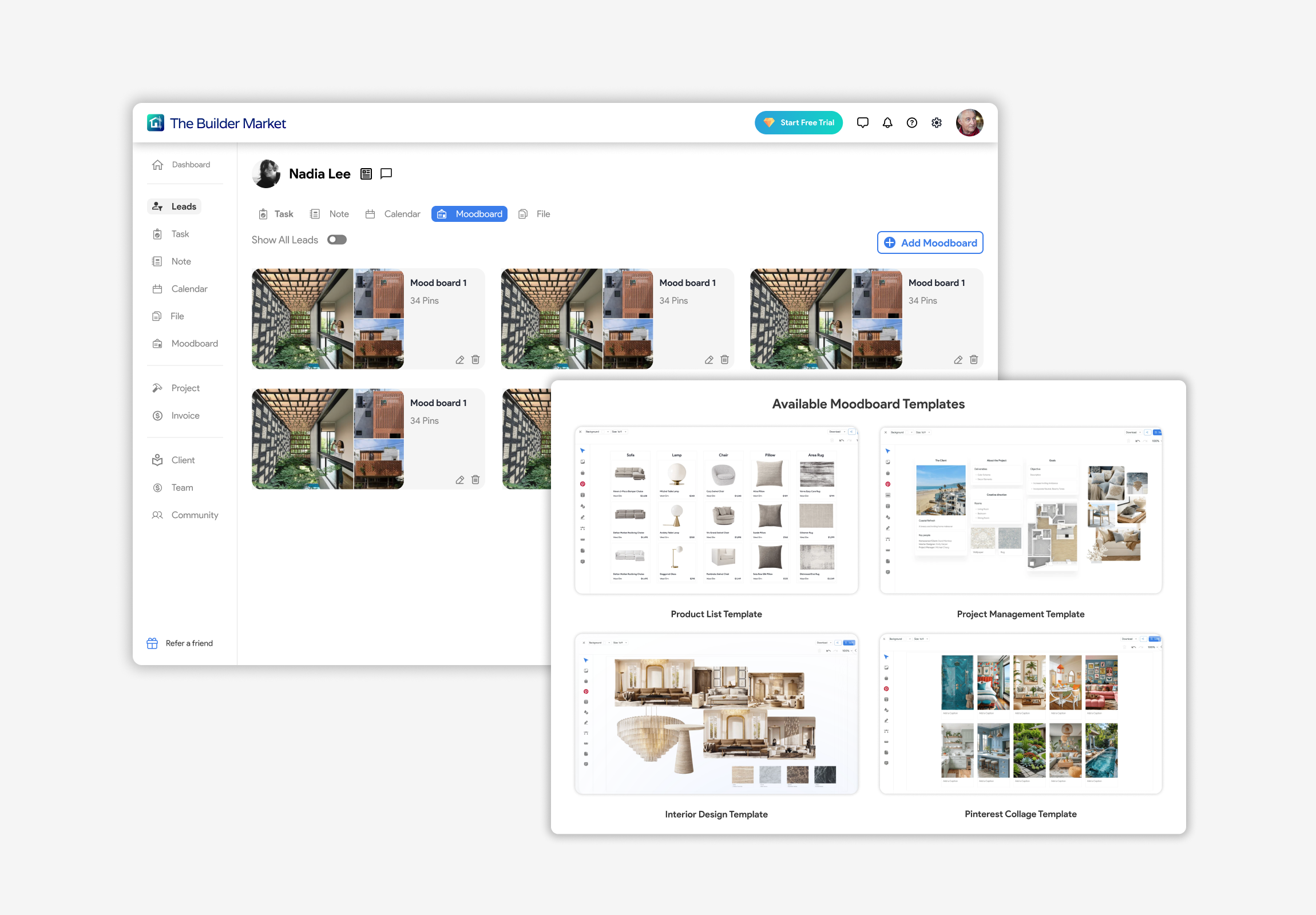This screenshot has height=915, width=1316.
Task: Open the user profile avatar
Action: coord(969,122)
